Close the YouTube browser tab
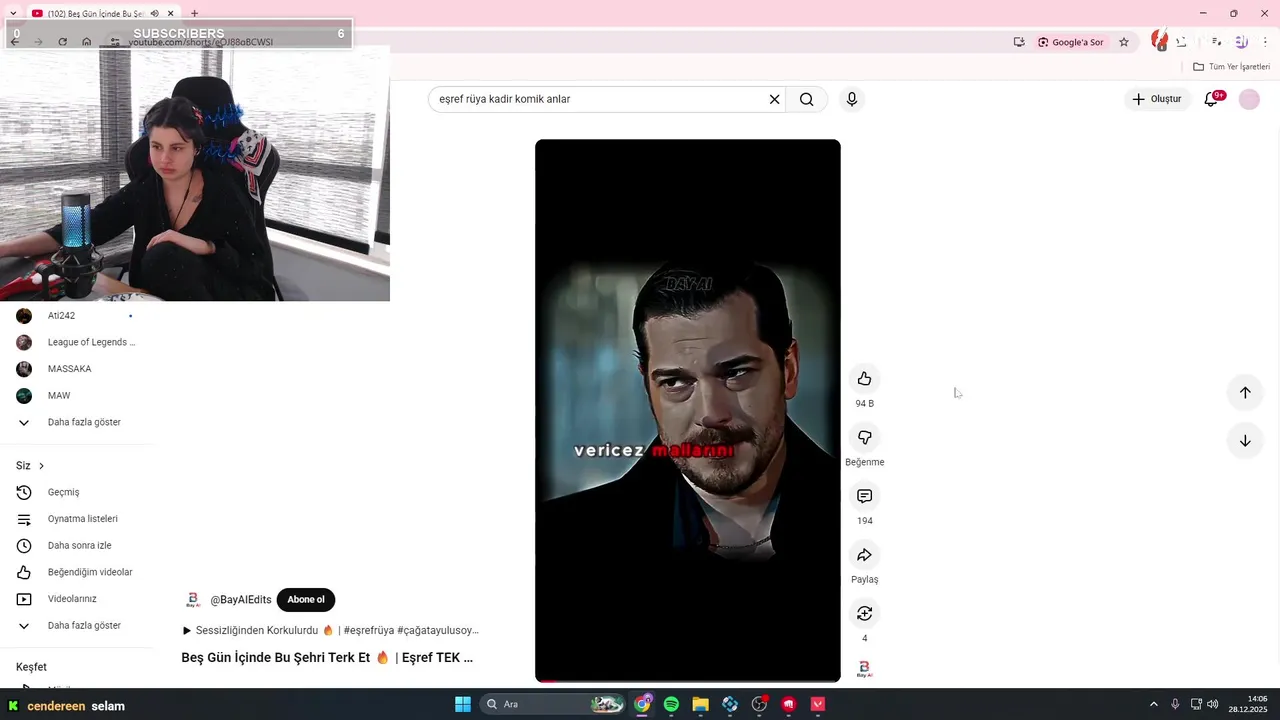Screen dimensions: 1280x720 tap(171, 13)
